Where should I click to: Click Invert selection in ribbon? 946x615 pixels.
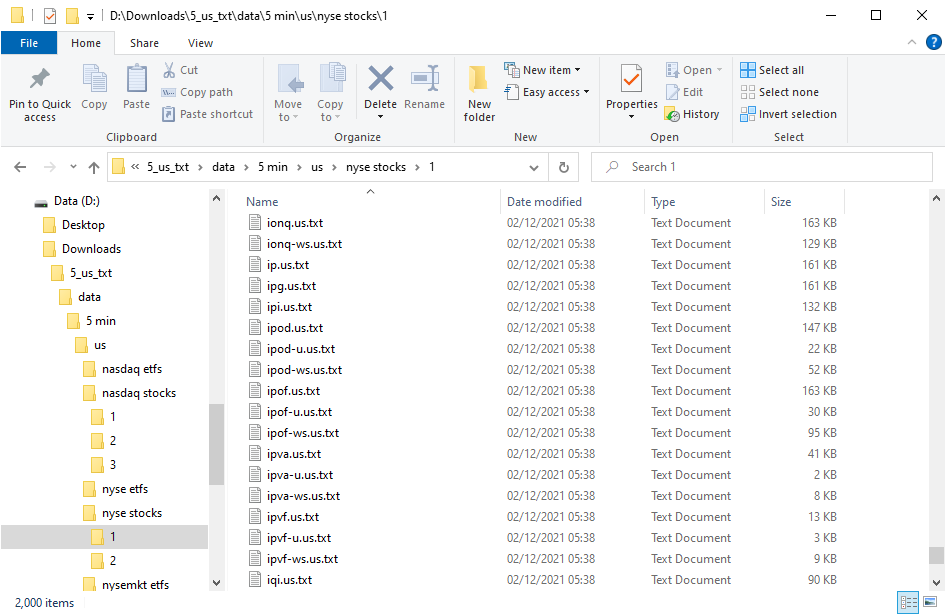[788, 114]
